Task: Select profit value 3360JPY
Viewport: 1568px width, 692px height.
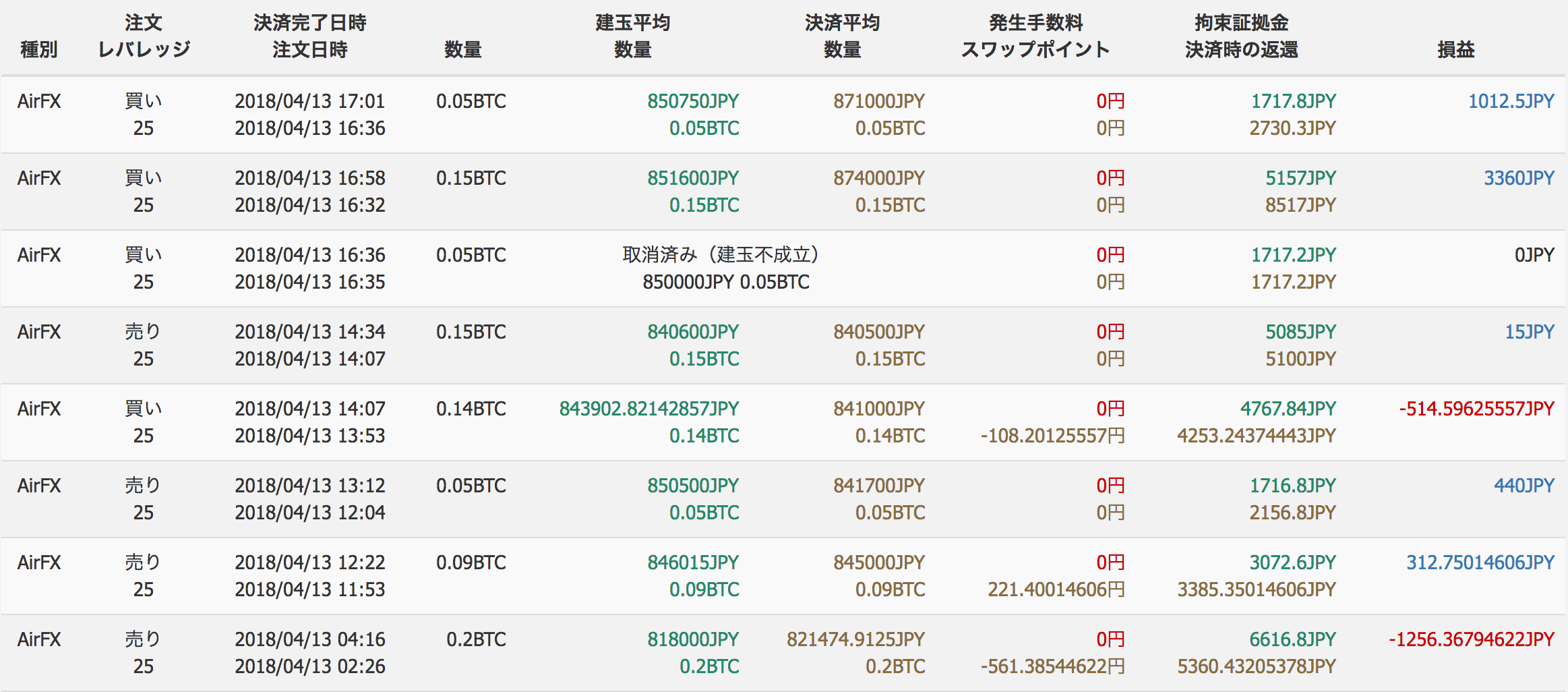Action: pos(1519,178)
